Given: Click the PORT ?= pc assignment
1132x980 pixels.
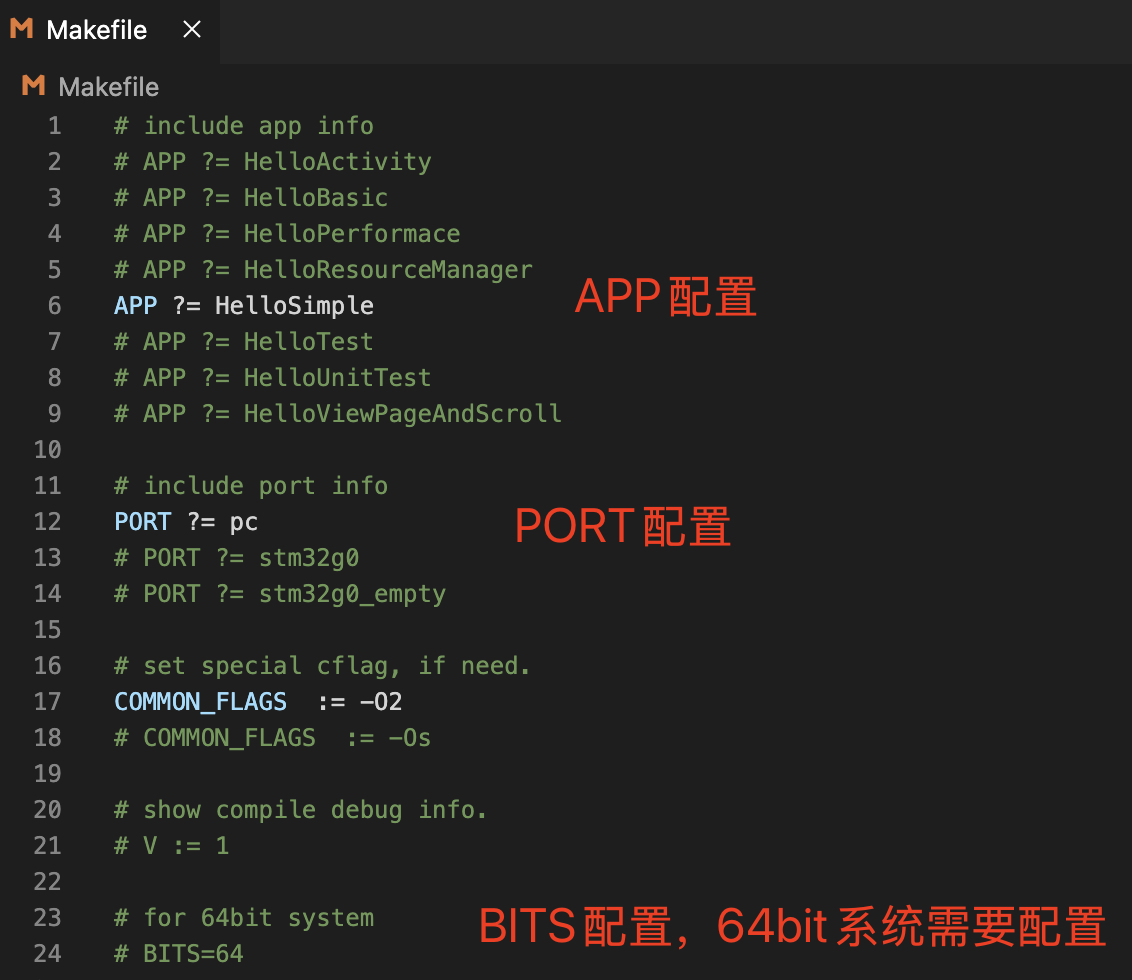Looking at the screenshot, I should tap(185, 521).
